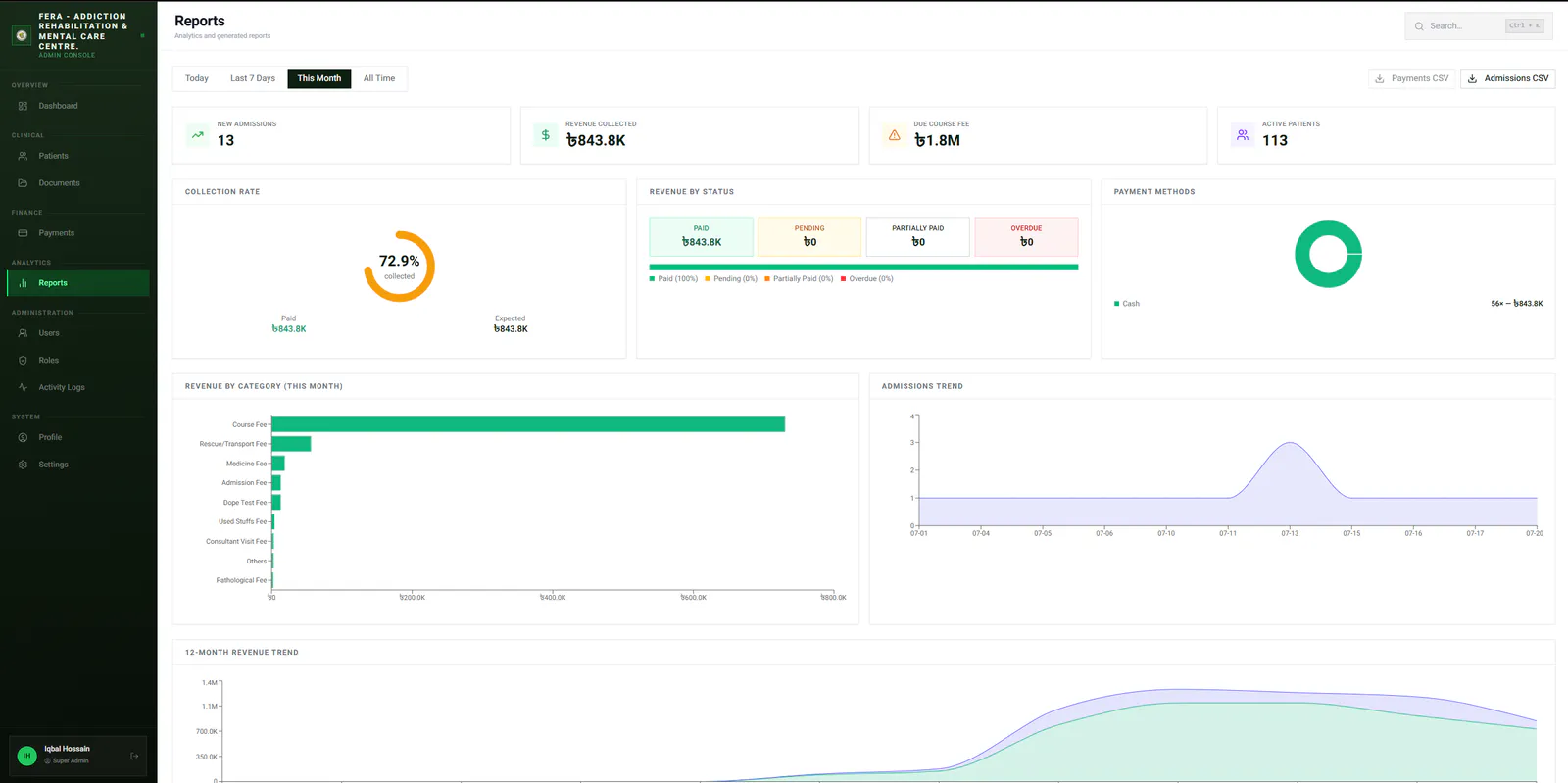This screenshot has height=783, width=1568.
Task: Click the Roles shield icon
Action: pos(23,361)
